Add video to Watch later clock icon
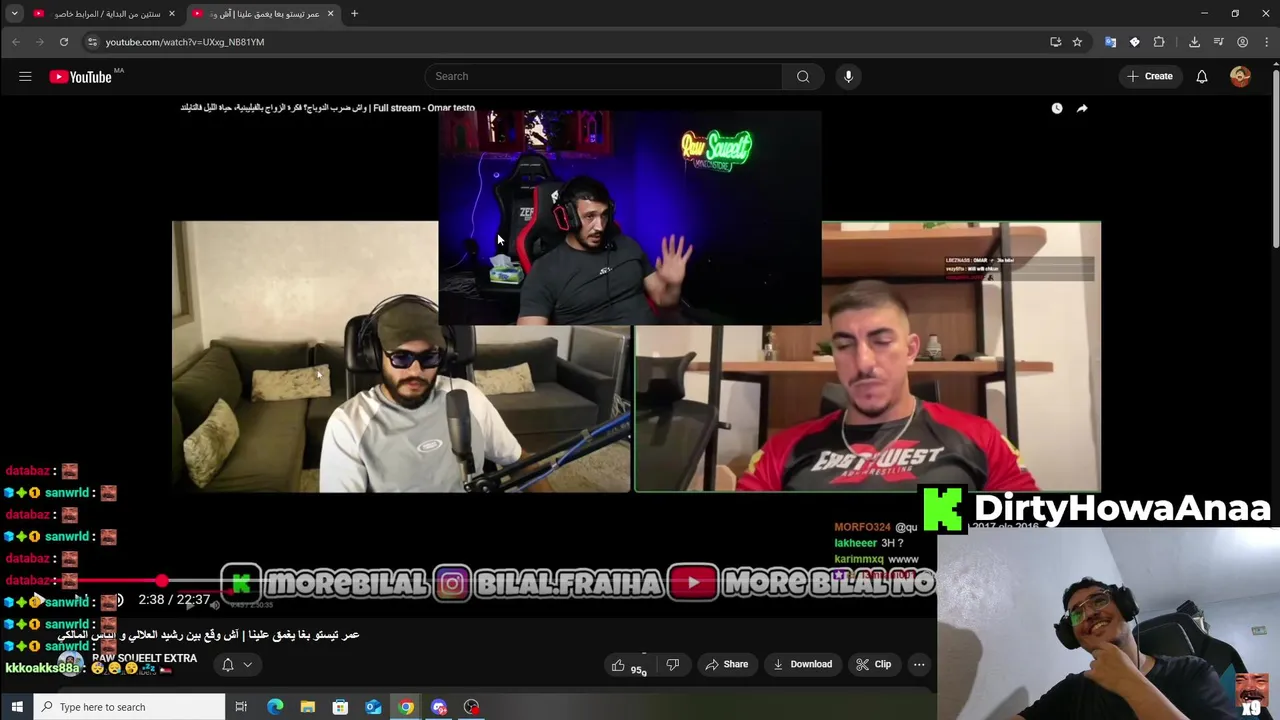1280x720 pixels. 1057,108
